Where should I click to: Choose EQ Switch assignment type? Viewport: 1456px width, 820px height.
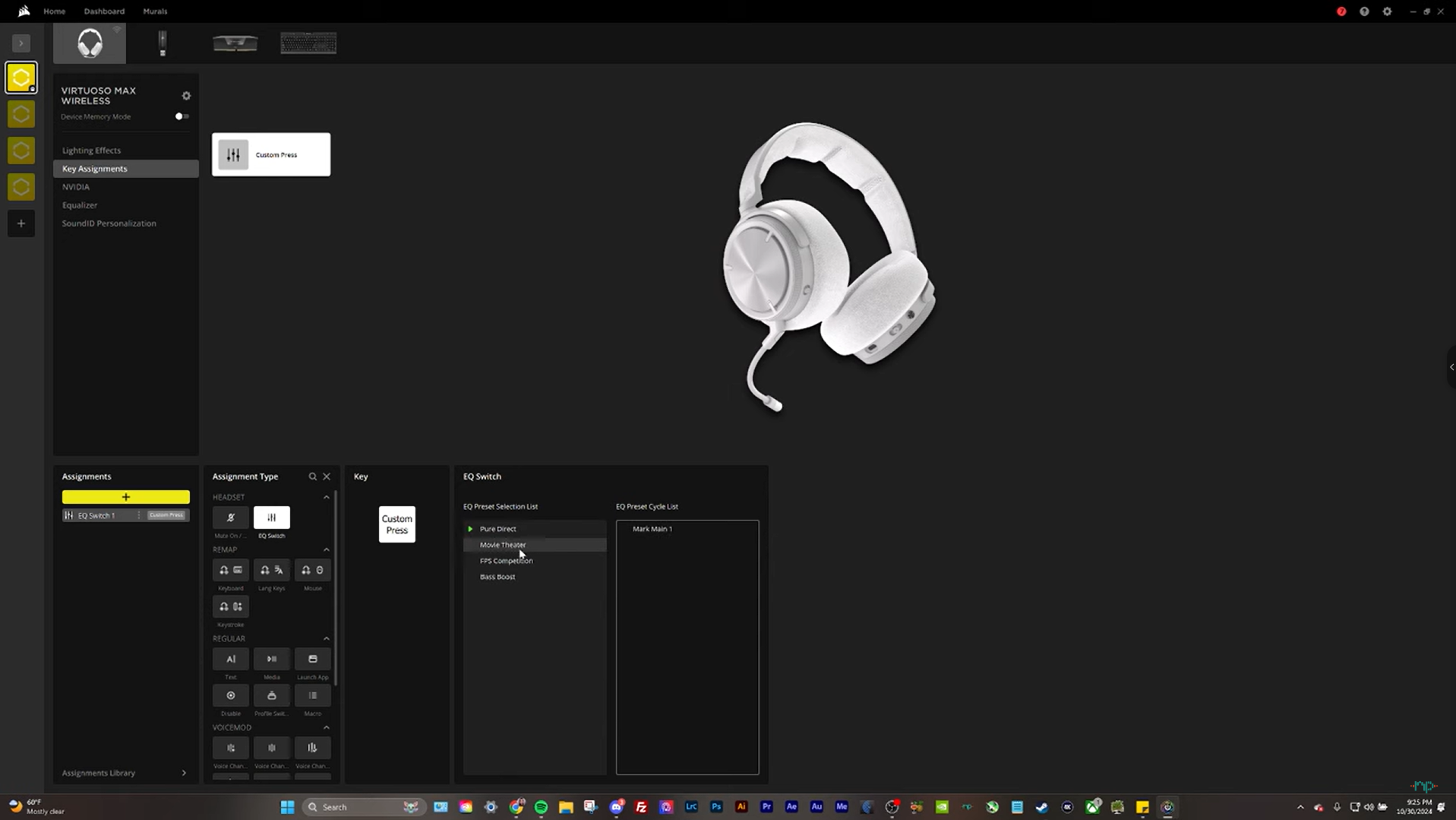tap(272, 518)
